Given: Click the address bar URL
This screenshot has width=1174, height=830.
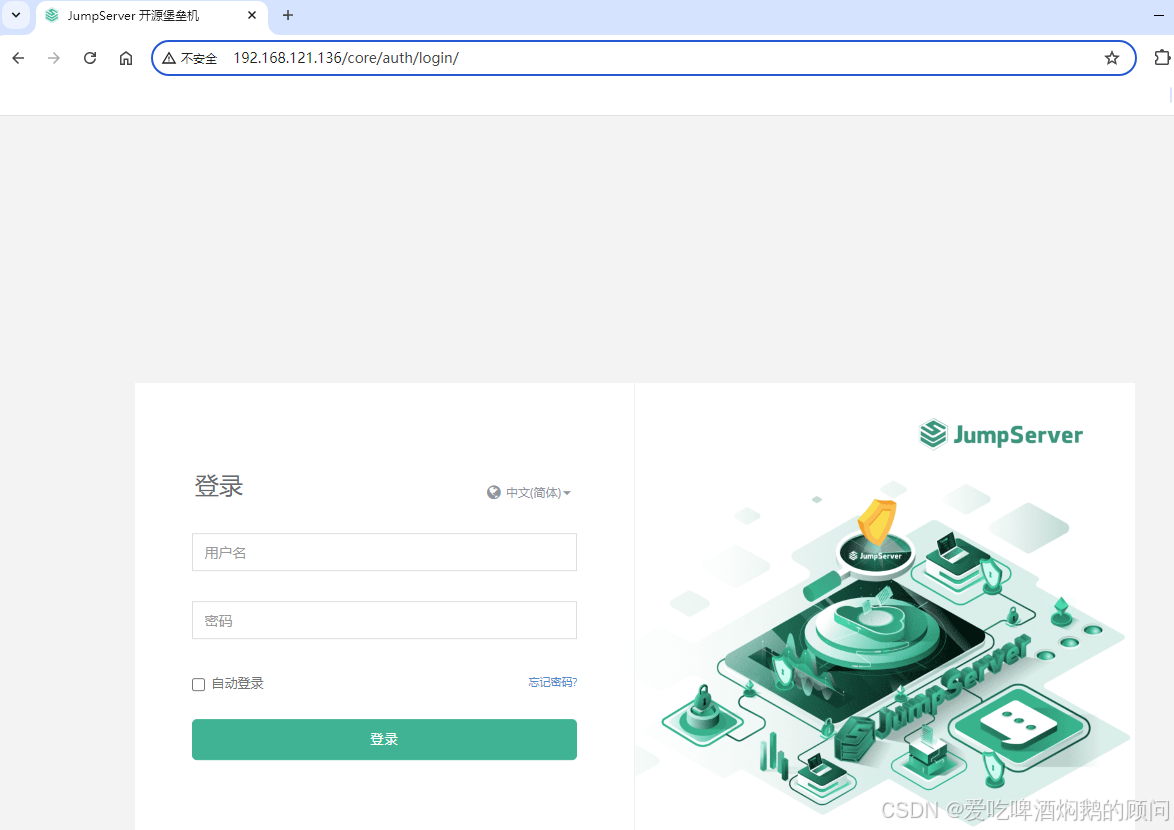Looking at the screenshot, I should pyautogui.click(x=346, y=58).
